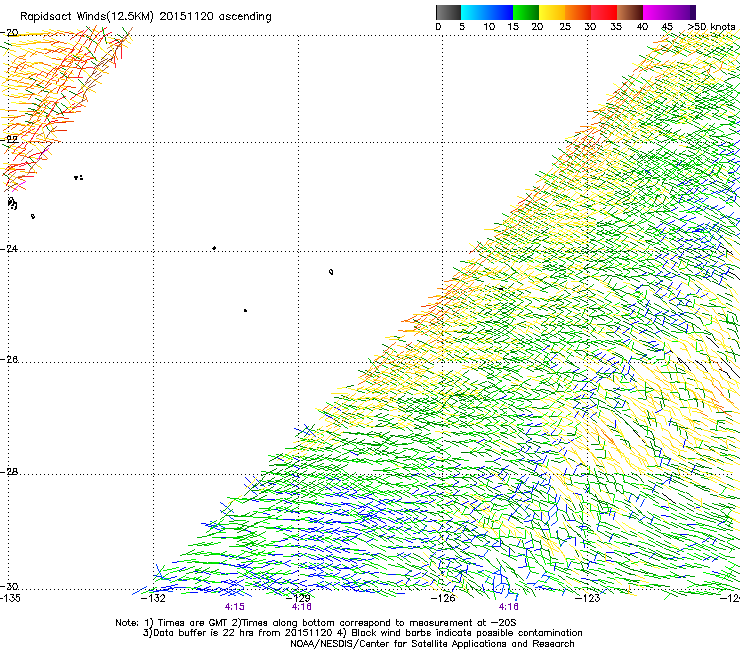Click the 'Times are GMT' note text
740x650 pixels.
tap(193, 623)
